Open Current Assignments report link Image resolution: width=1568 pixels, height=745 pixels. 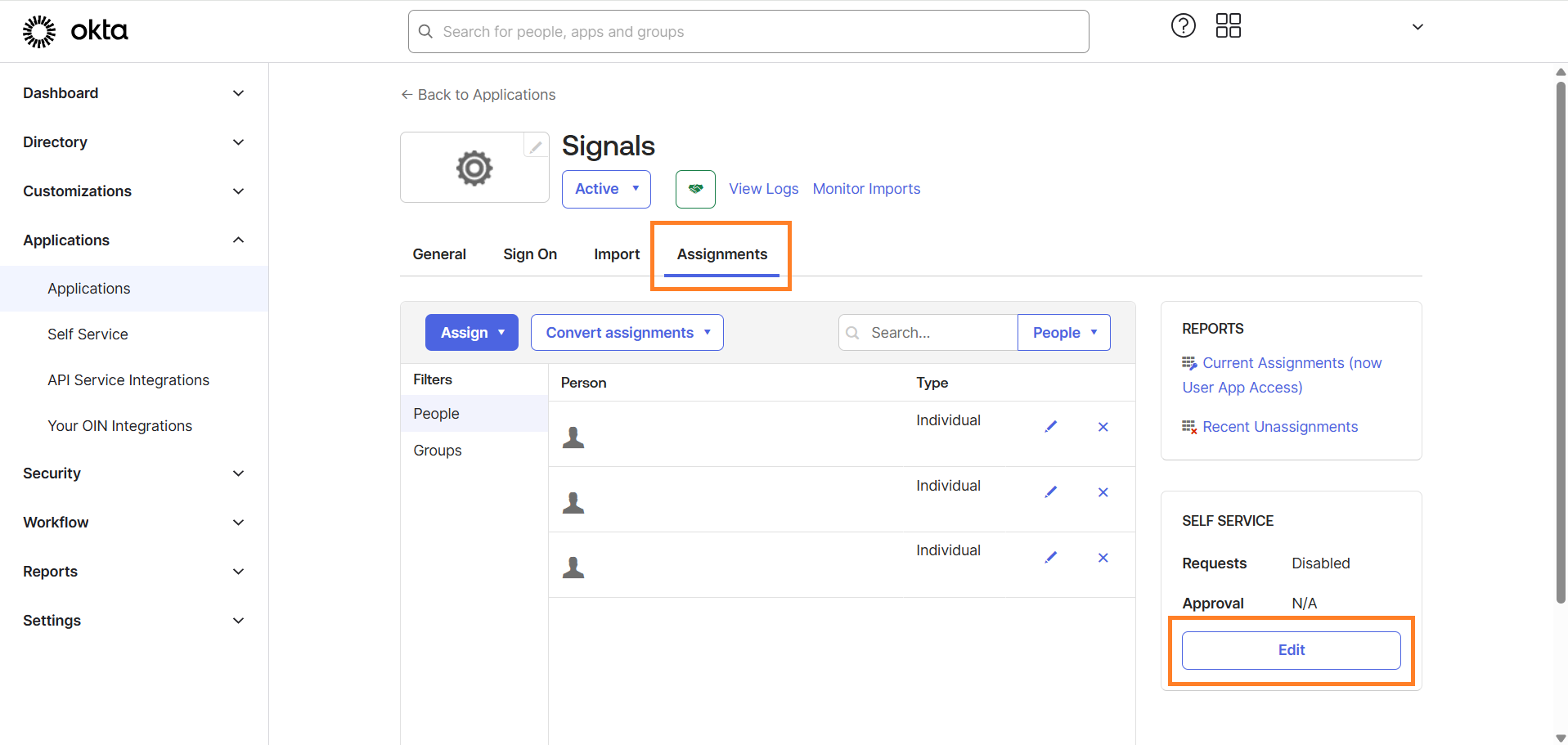pos(1282,375)
